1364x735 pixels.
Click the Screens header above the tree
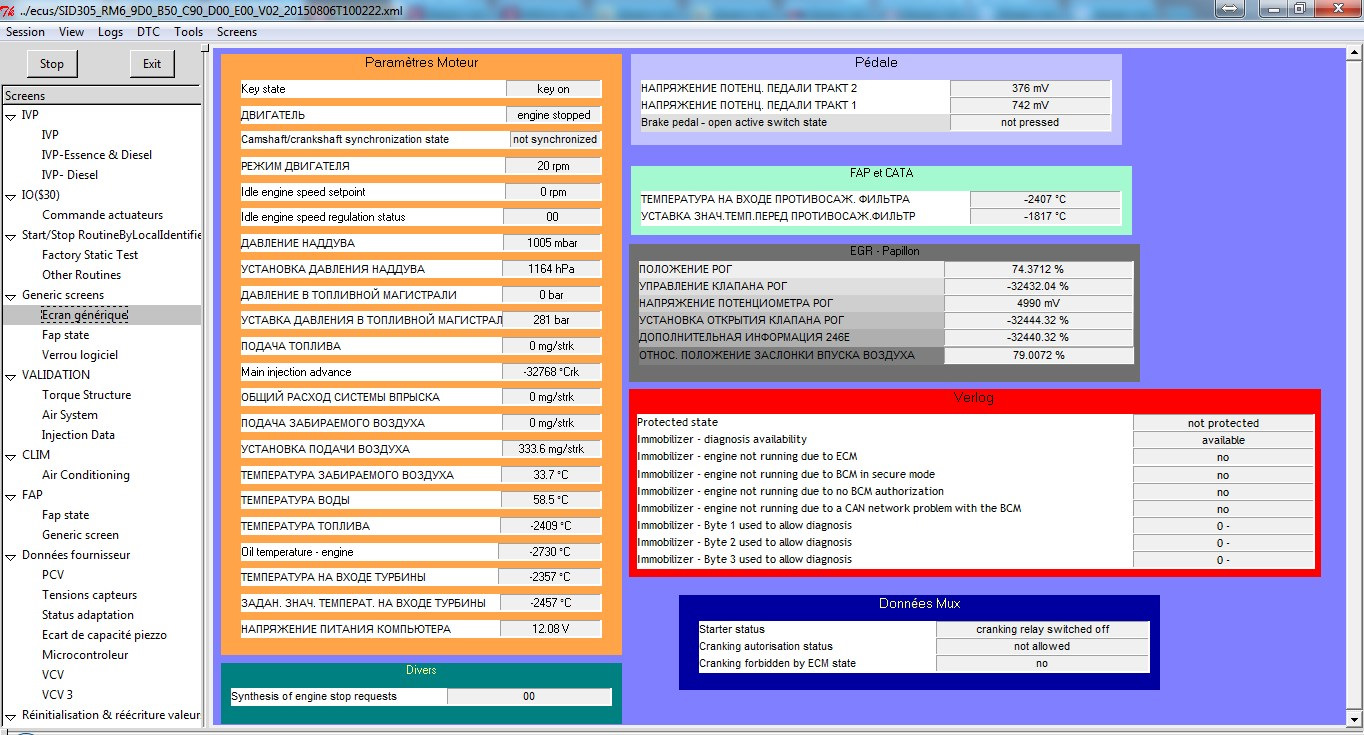pos(100,96)
